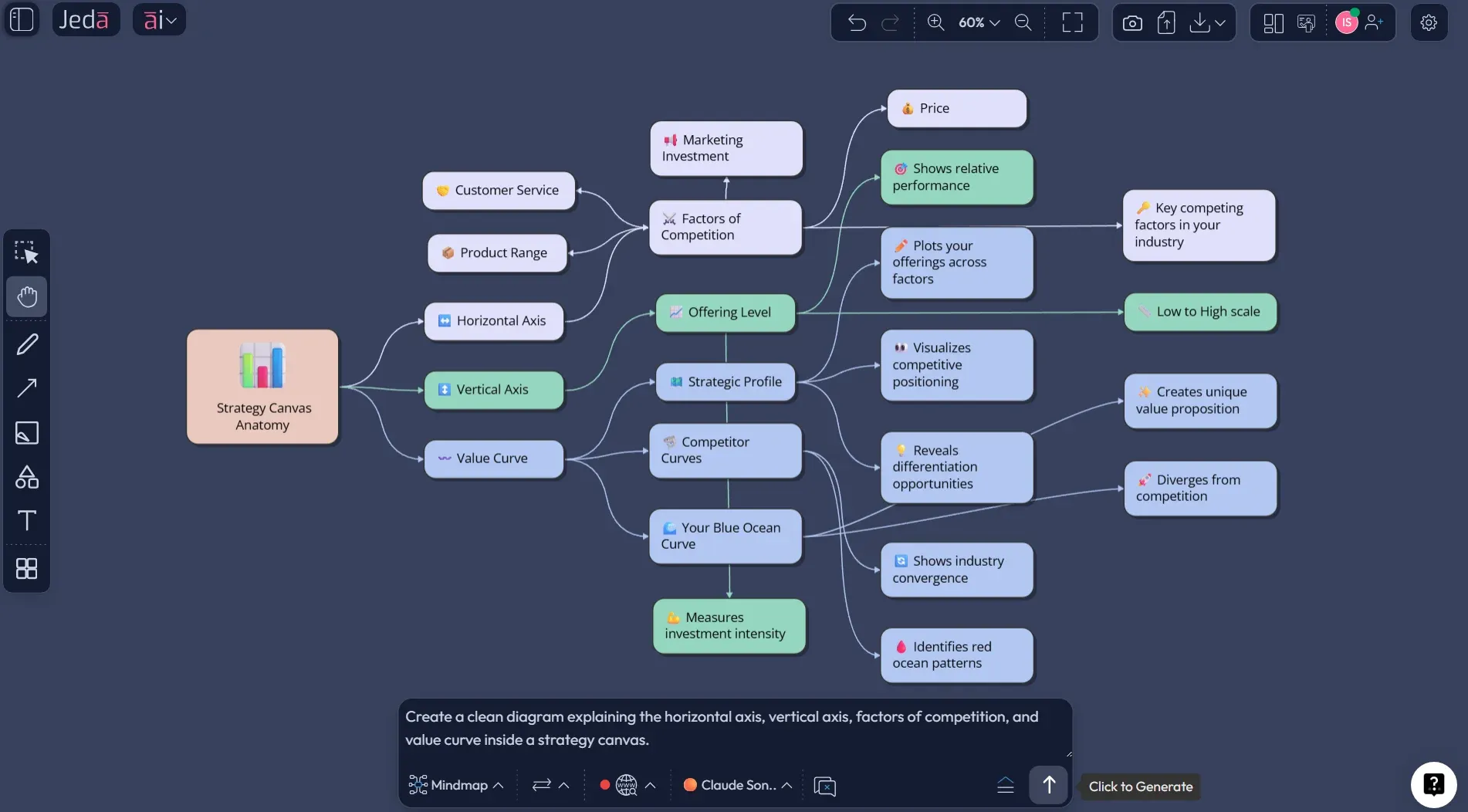Click the clear chat icon in prompt bar

[824, 785]
